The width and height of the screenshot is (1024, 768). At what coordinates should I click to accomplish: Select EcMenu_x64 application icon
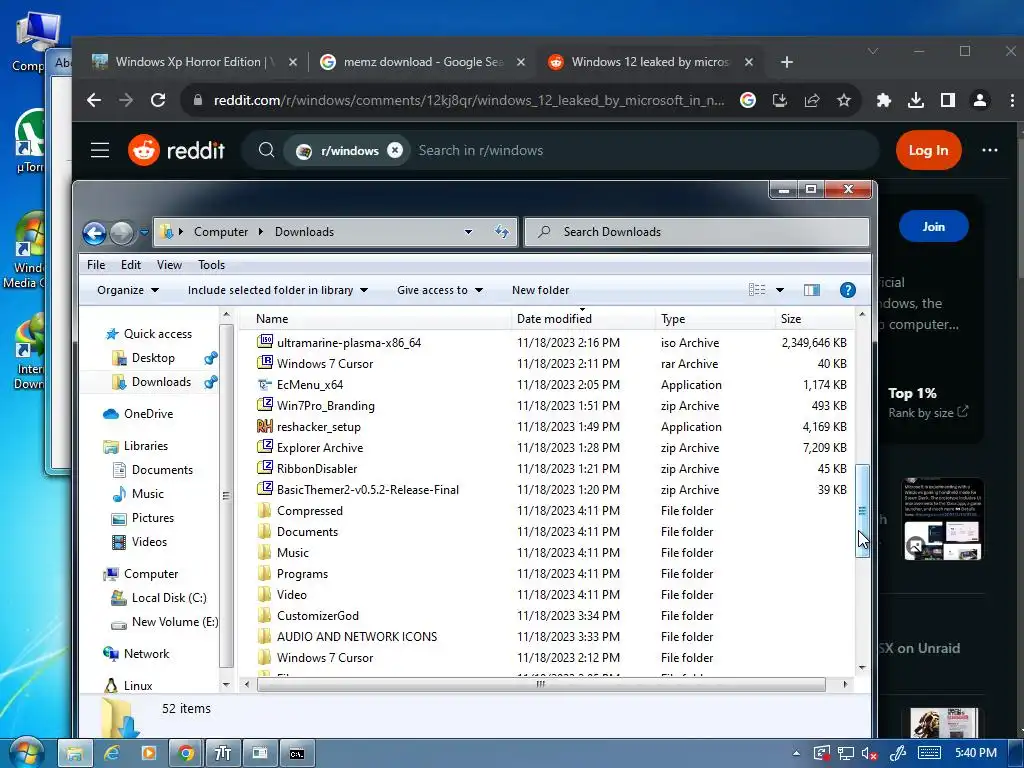click(x=265, y=384)
